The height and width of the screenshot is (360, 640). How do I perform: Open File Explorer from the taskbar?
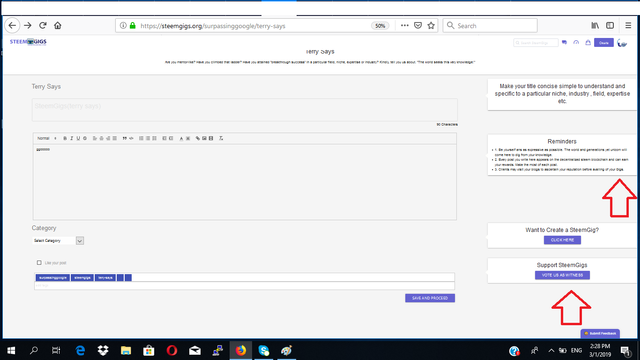coord(126,350)
